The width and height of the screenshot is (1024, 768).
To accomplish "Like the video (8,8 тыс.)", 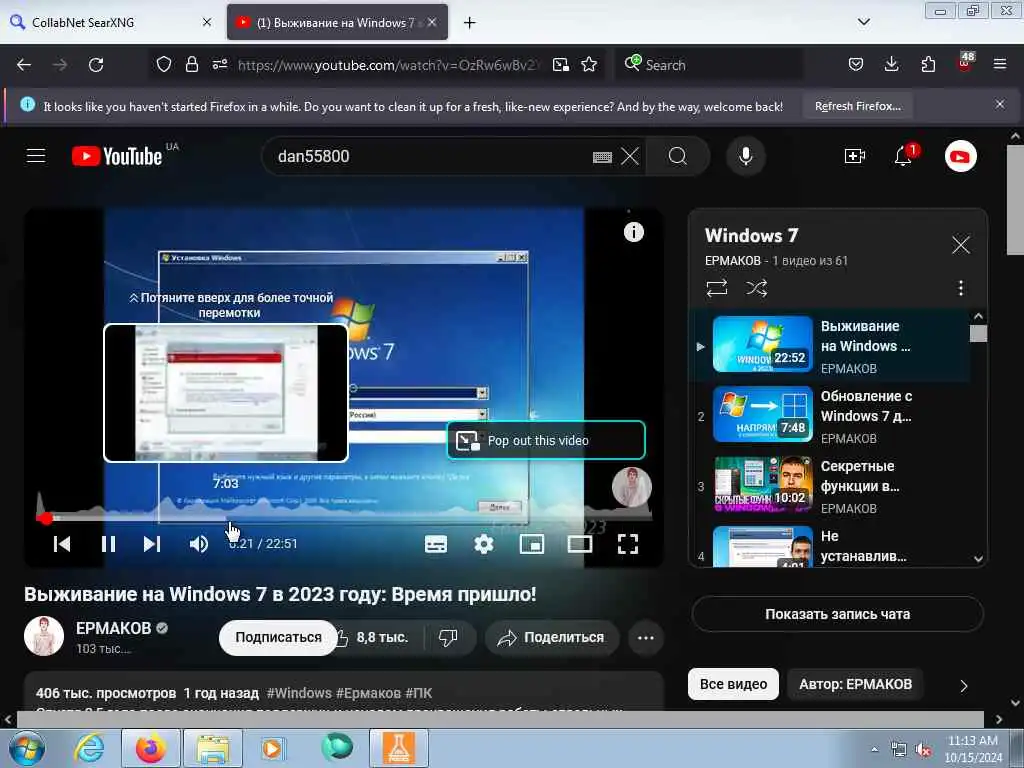I will coord(376,637).
